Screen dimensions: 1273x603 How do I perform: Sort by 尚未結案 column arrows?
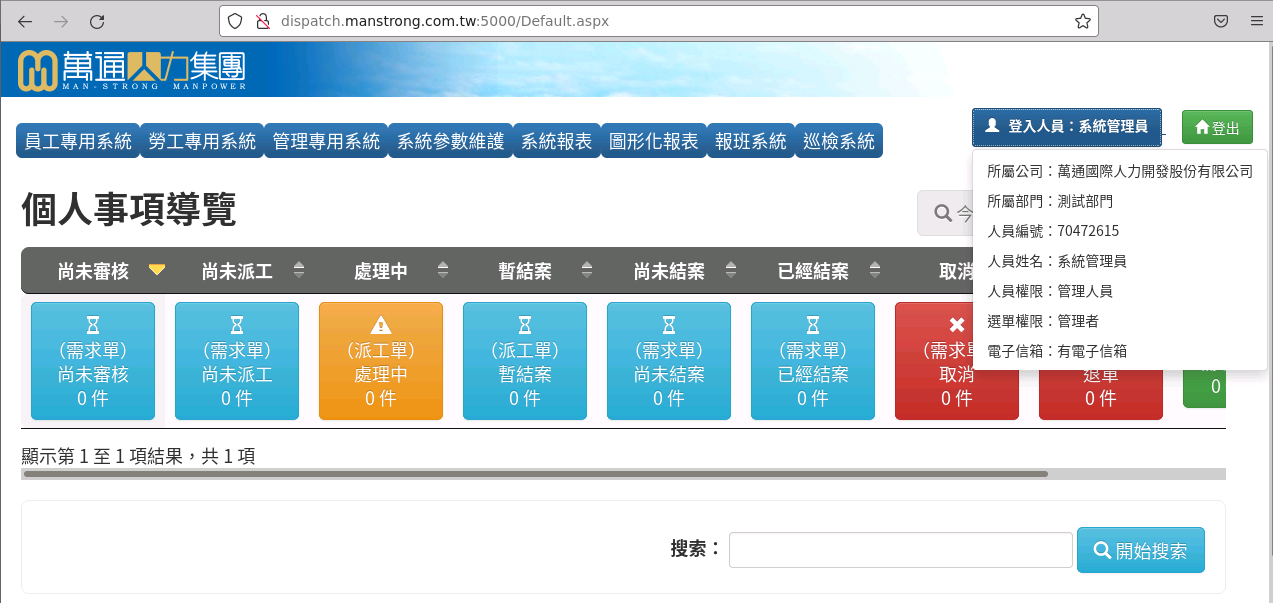point(731,270)
